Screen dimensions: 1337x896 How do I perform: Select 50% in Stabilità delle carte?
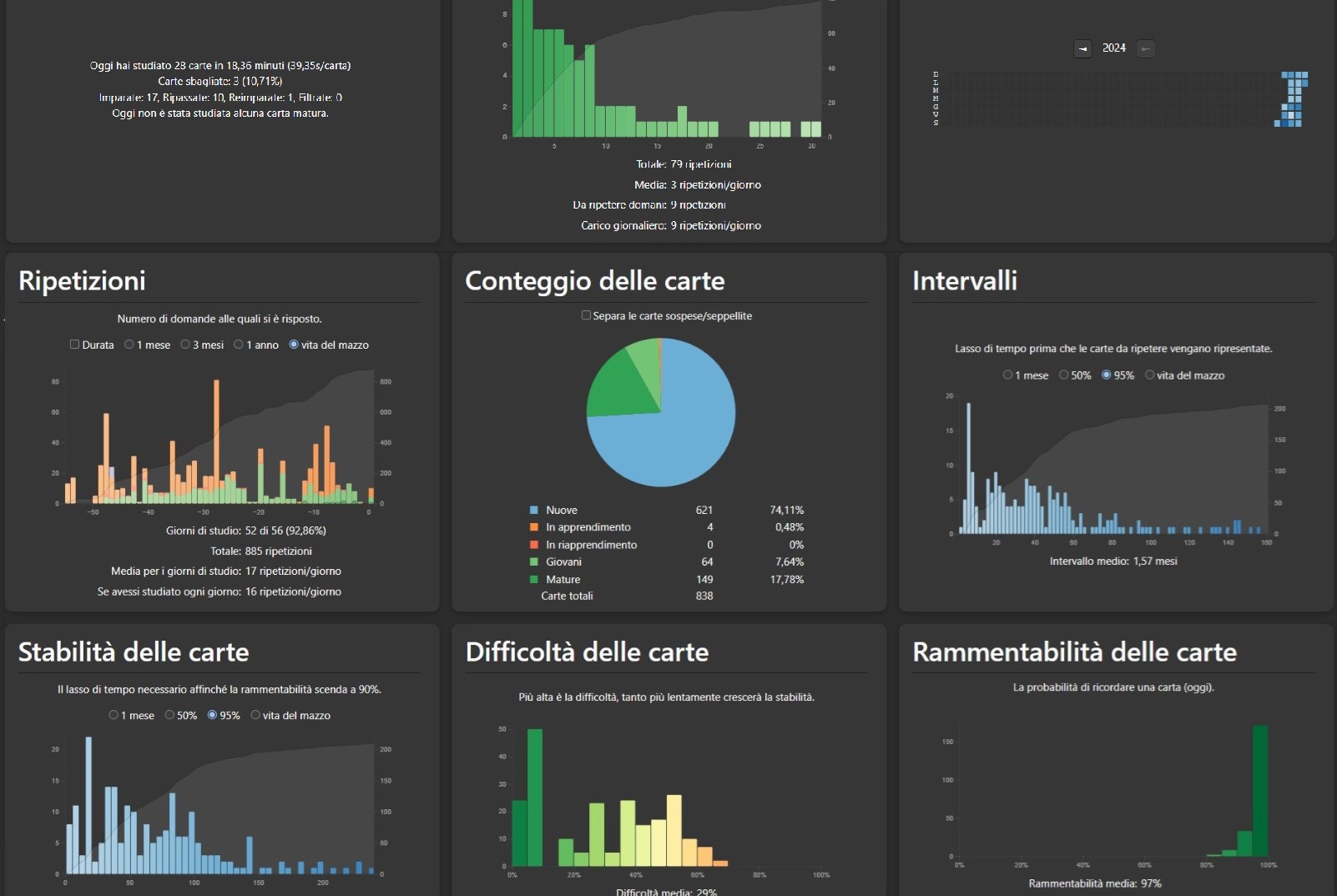pos(169,715)
